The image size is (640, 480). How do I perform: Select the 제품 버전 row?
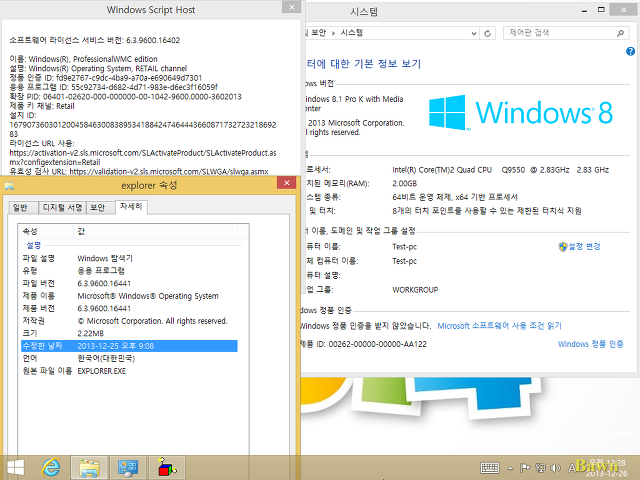129,309
